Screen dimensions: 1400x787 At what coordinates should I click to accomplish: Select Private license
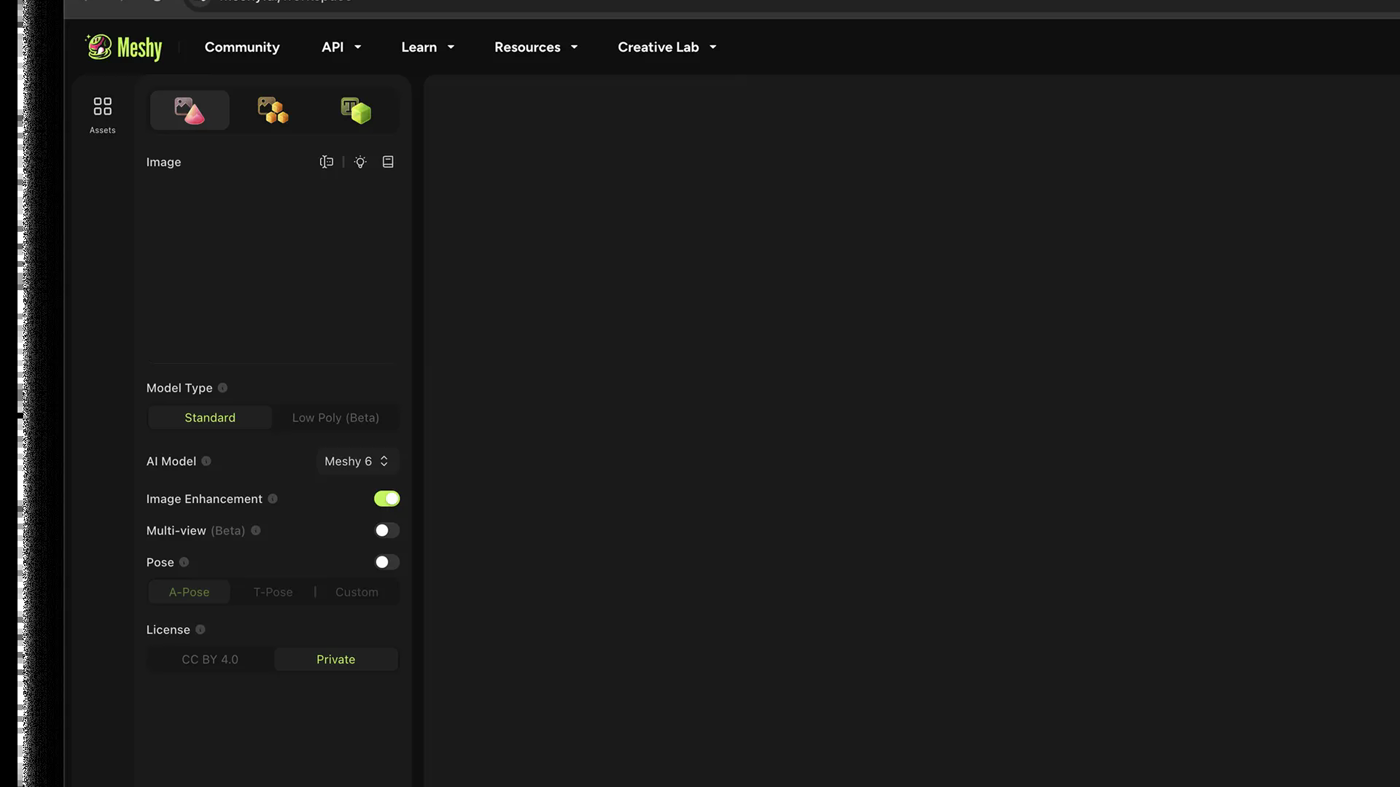click(x=336, y=660)
